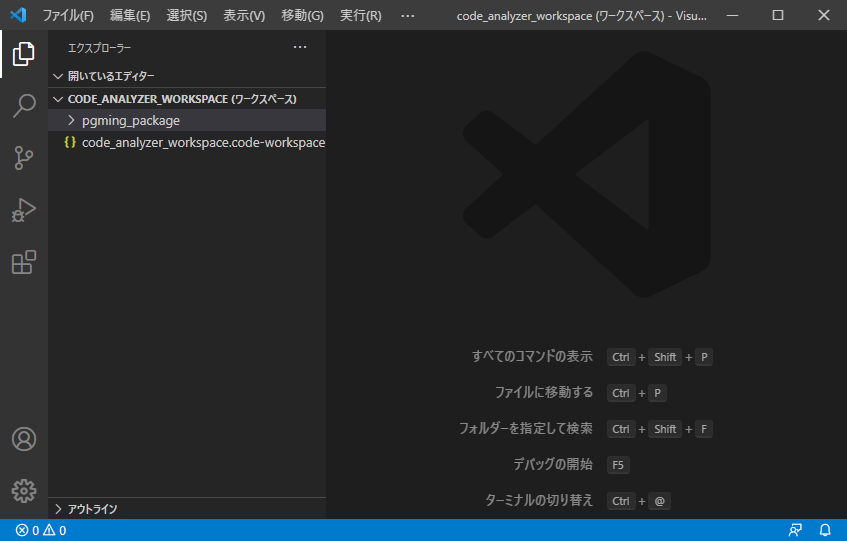847x541 pixels.
Task: Open the 表示(V) menu
Action: tap(244, 15)
